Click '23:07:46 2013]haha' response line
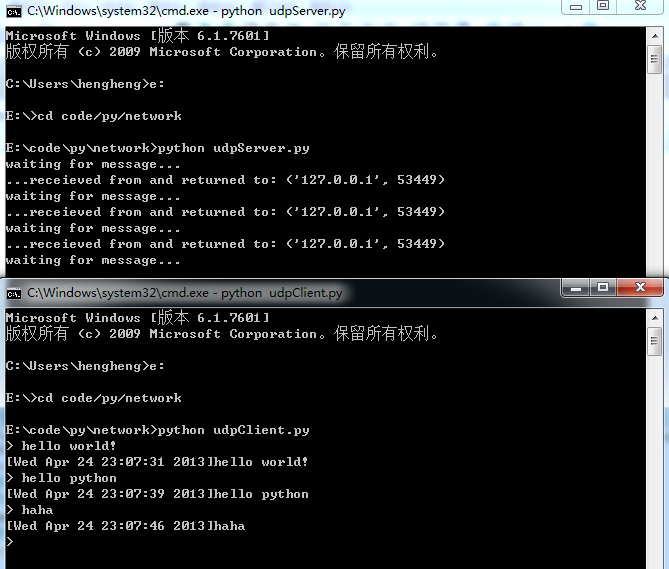This screenshot has height=569, width=669. (x=125, y=526)
